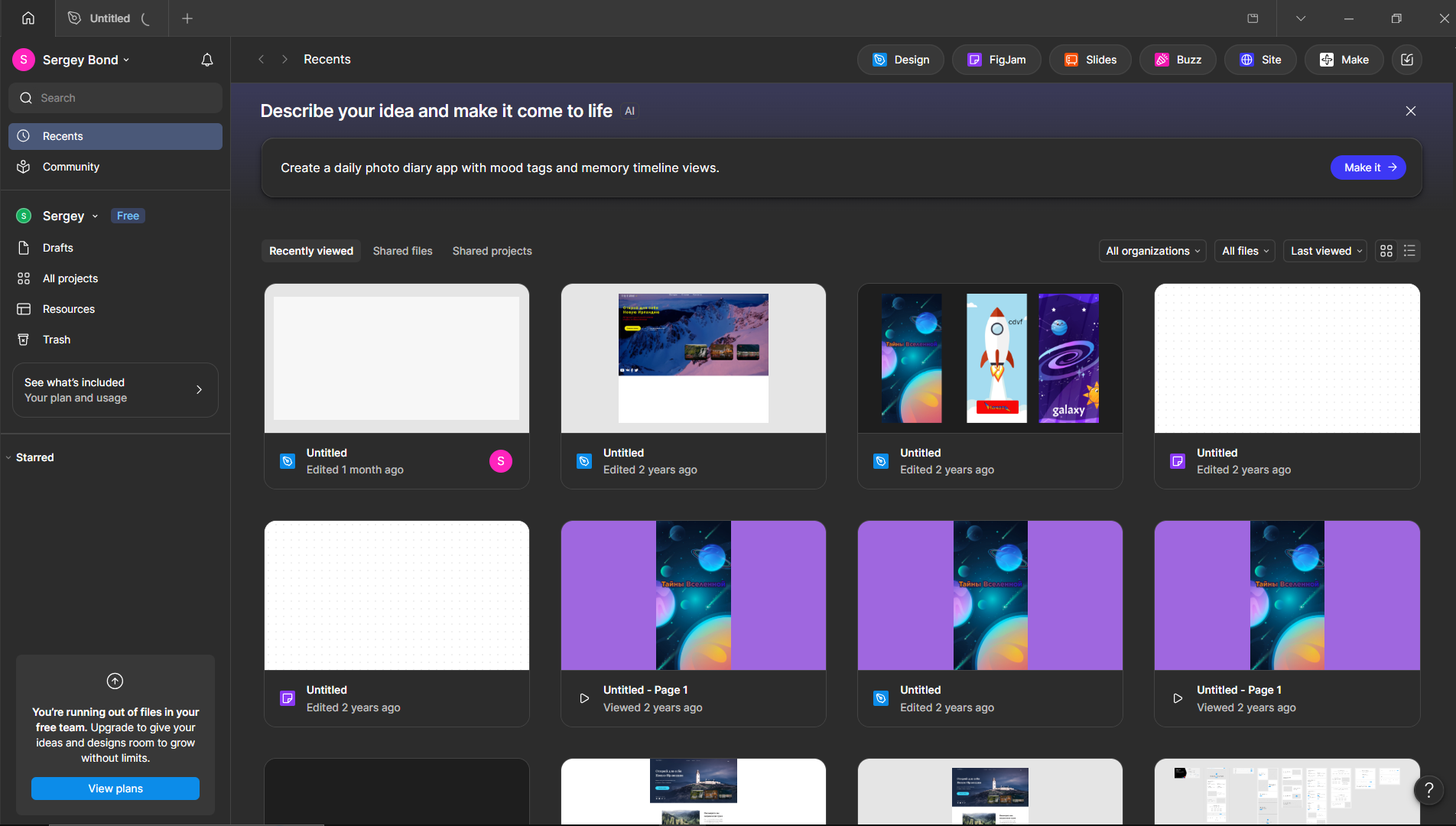Click the window panel icon in title bar
Image resolution: width=1456 pixels, height=826 pixels.
(x=1253, y=18)
